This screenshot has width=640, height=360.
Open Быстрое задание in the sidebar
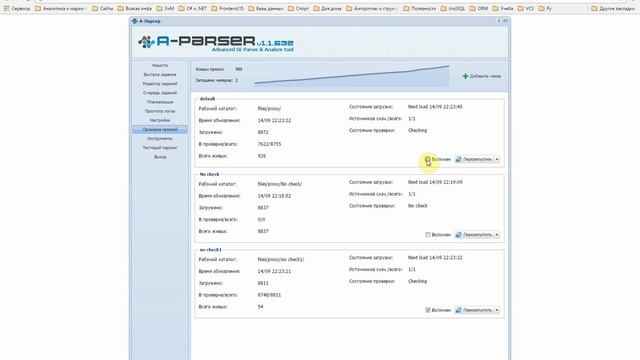click(x=160, y=75)
